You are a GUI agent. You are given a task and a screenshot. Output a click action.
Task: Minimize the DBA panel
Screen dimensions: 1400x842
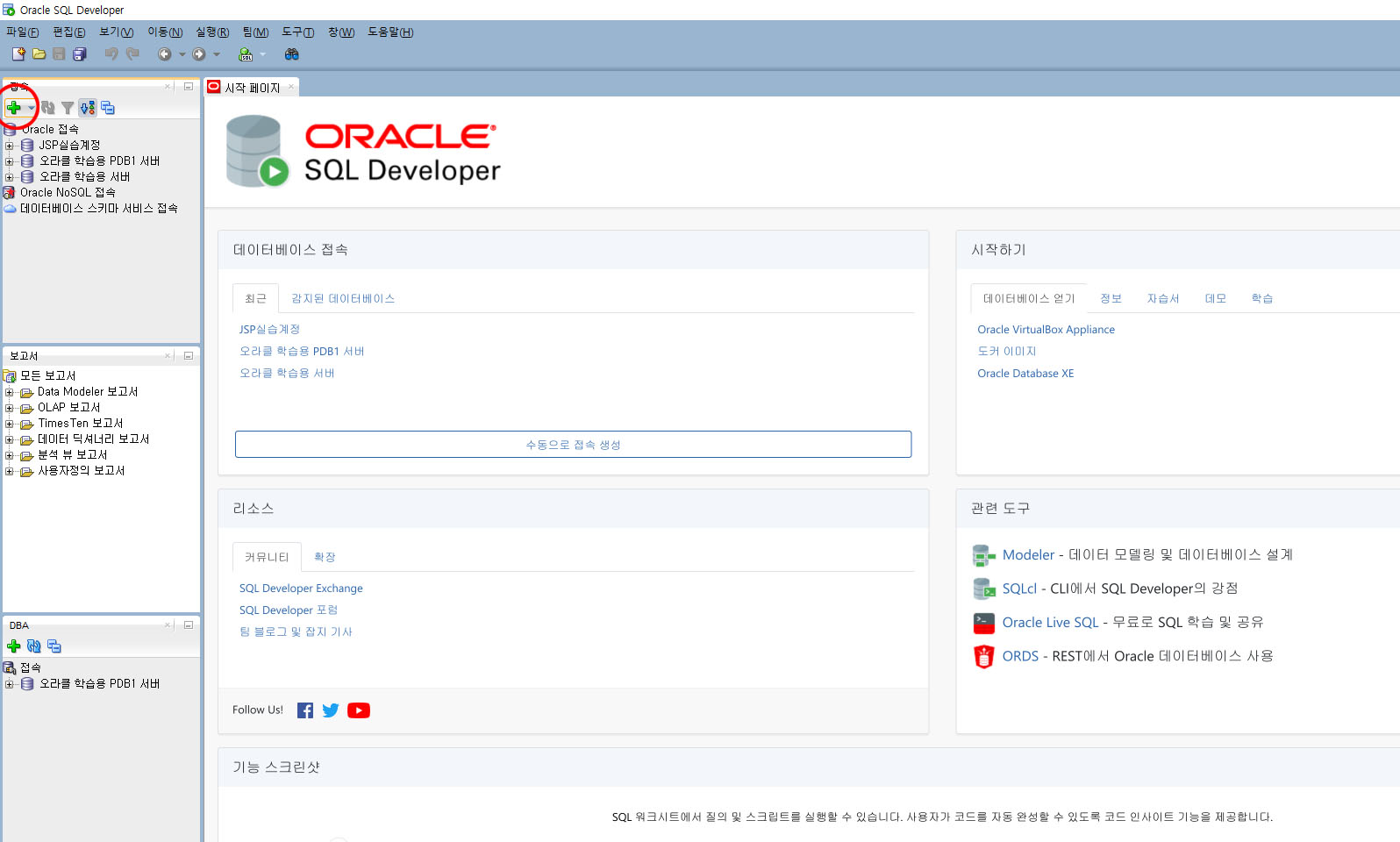[x=189, y=624]
